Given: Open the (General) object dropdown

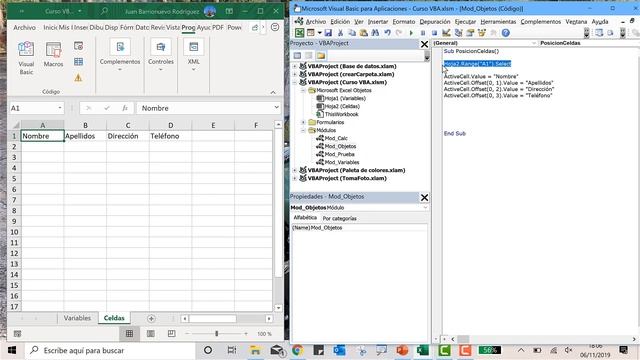Looking at the screenshot, I should tap(533, 43).
